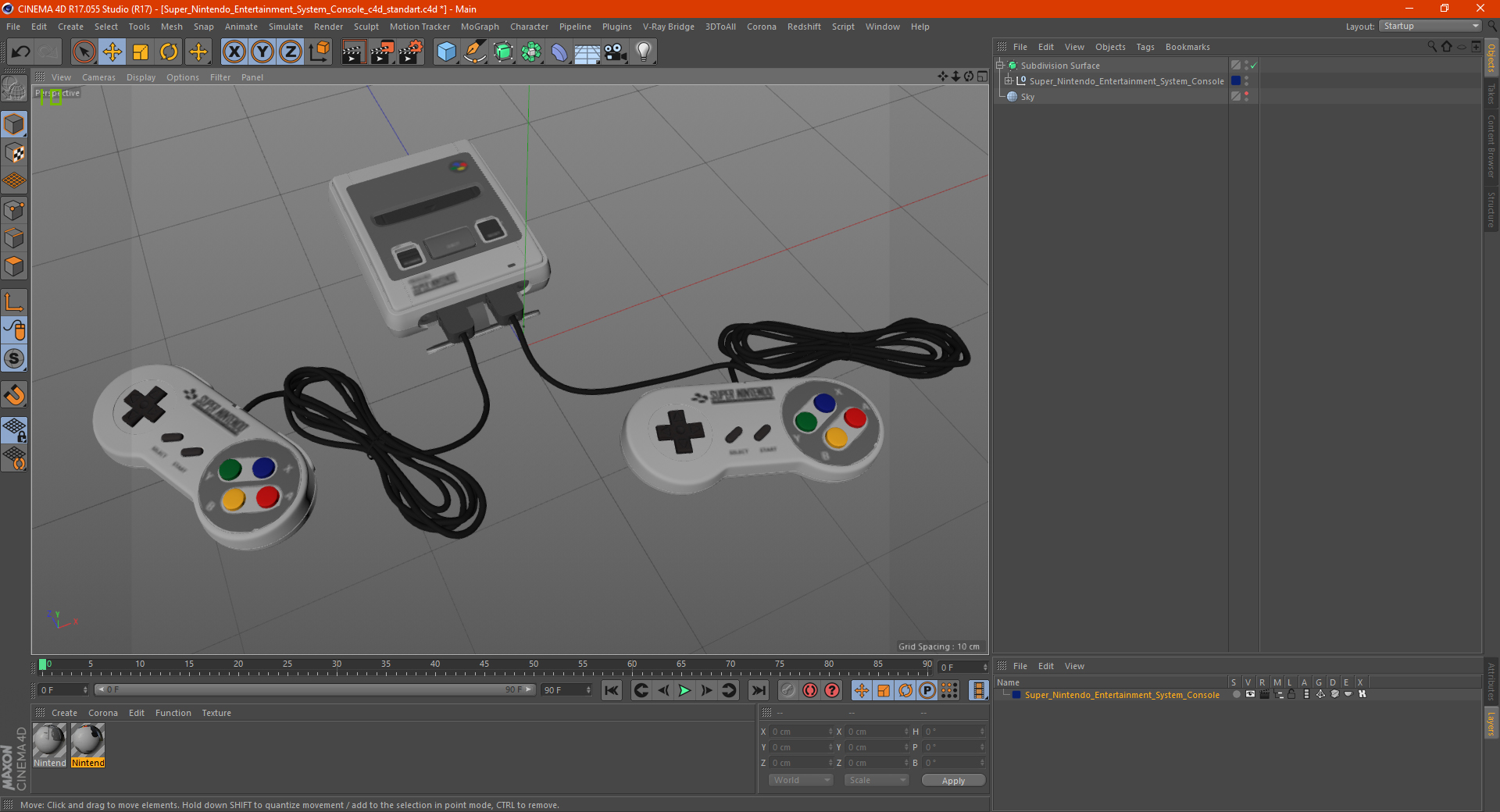Click Make Editable icon in left palette
Image resolution: width=1500 pixels, height=812 pixels.
(14, 89)
